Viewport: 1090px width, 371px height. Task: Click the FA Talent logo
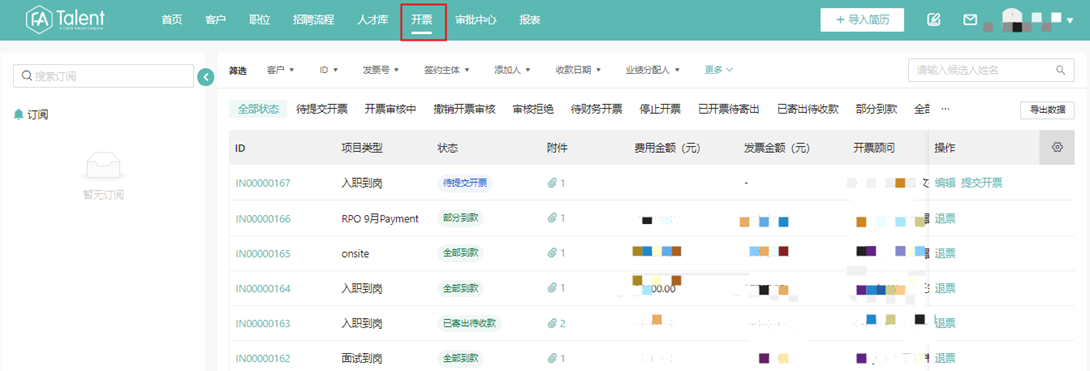tap(65, 20)
